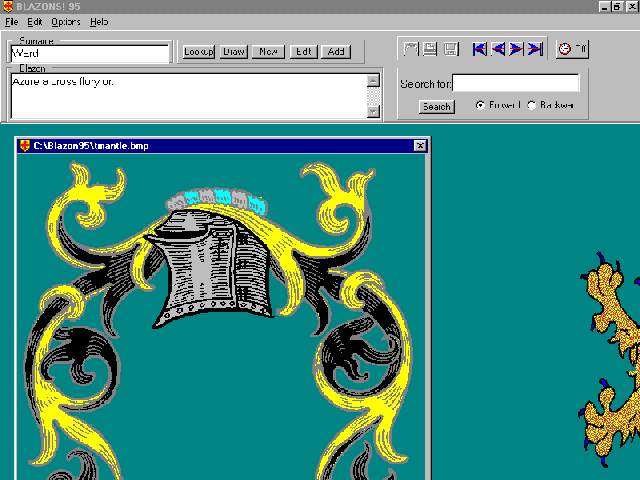Open the Options menu
This screenshot has height=480, width=640.
tap(66, 21)
